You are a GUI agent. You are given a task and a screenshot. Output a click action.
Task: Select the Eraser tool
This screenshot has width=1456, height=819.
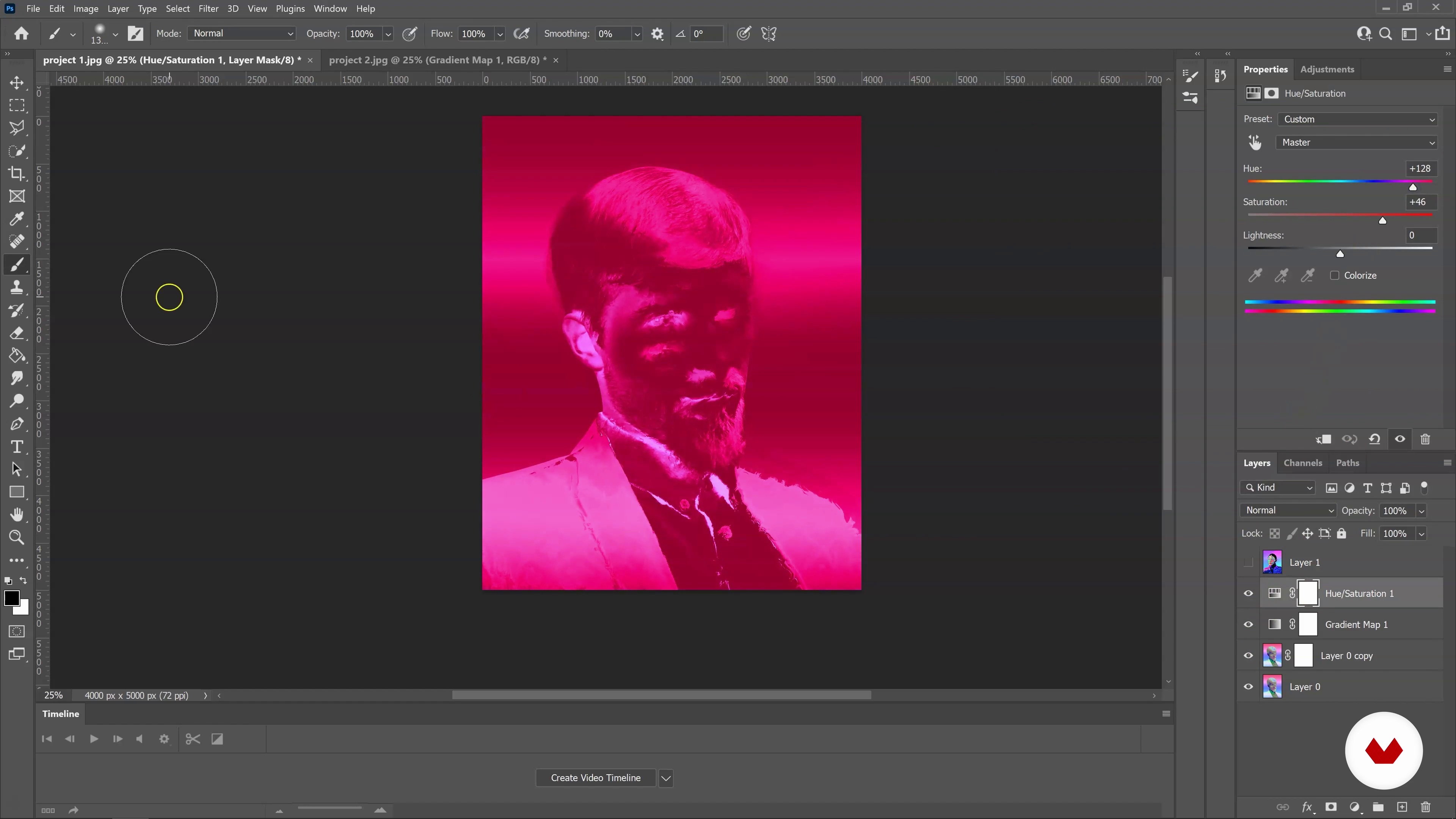(17, 333)
